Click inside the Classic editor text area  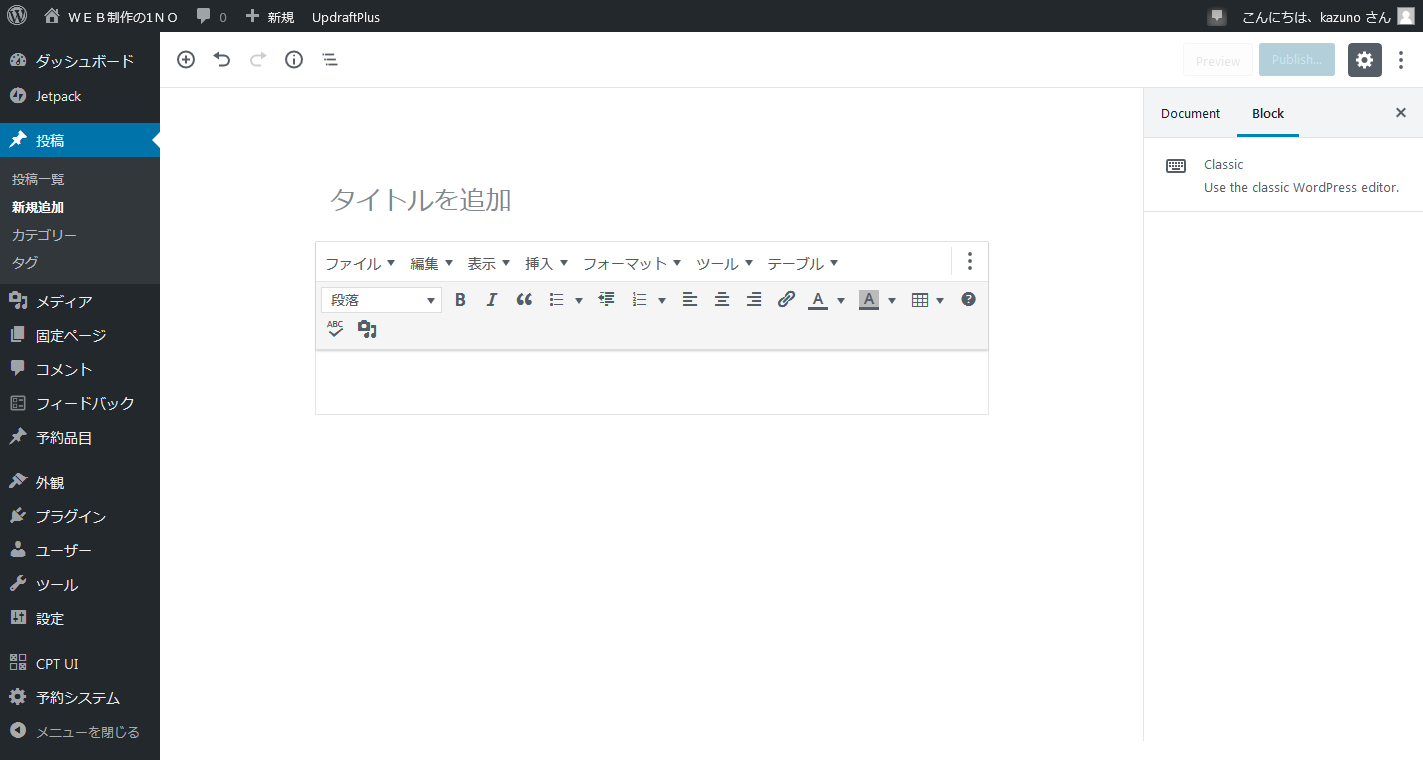click(x=652, y=382)
